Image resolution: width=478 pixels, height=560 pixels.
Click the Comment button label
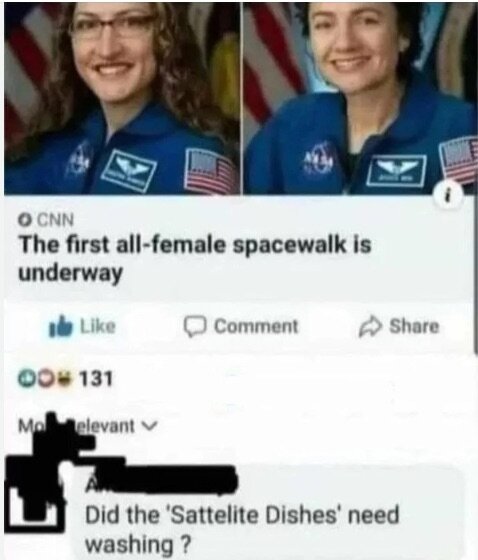coord(256,326)
